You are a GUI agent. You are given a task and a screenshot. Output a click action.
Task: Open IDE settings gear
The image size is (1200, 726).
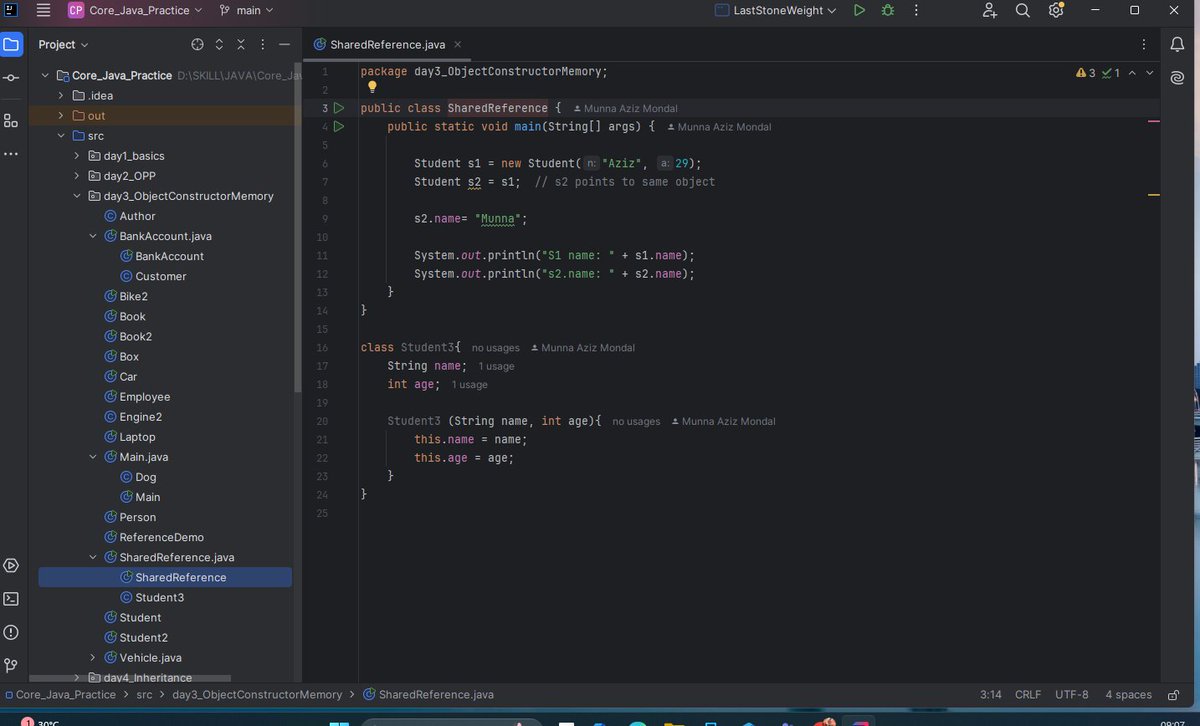pos(1056,10)
